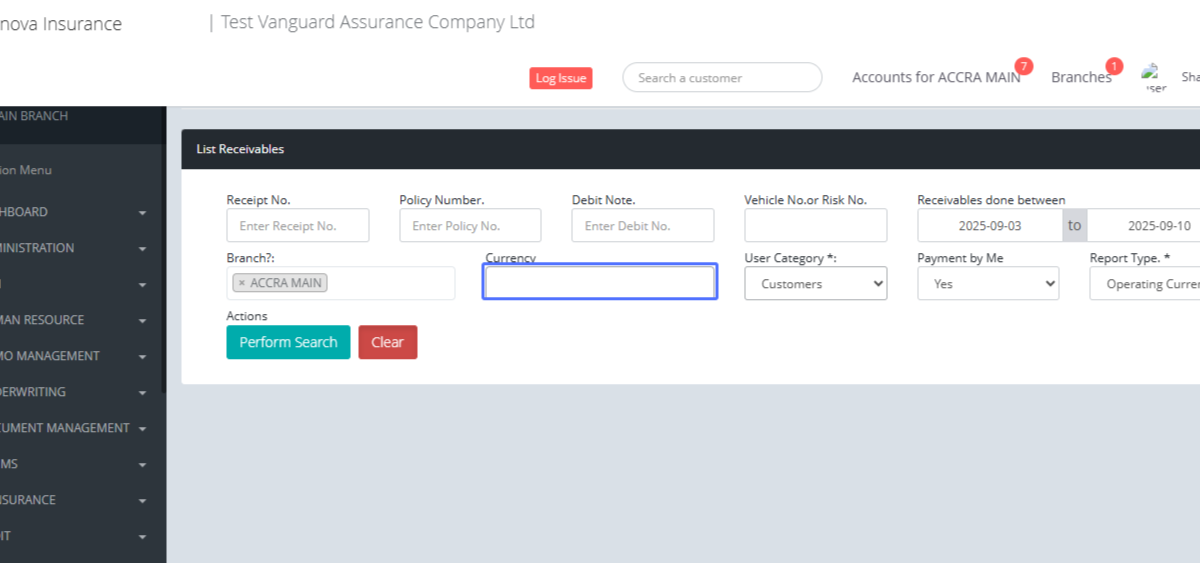Open the User Category dropdown
This screenshot has height=563, width=1200.
click(815, 284)
